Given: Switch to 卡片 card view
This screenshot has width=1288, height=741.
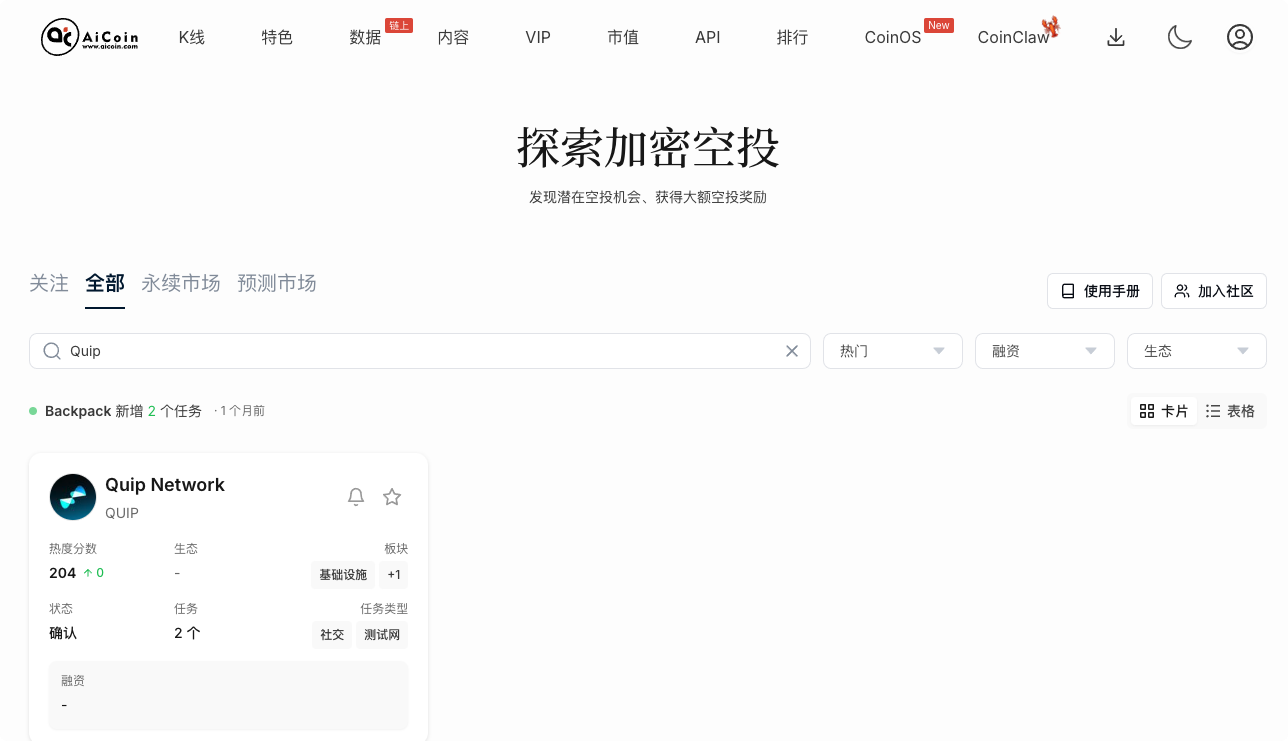Looking at the screenshot, I should click(1163, 410).
